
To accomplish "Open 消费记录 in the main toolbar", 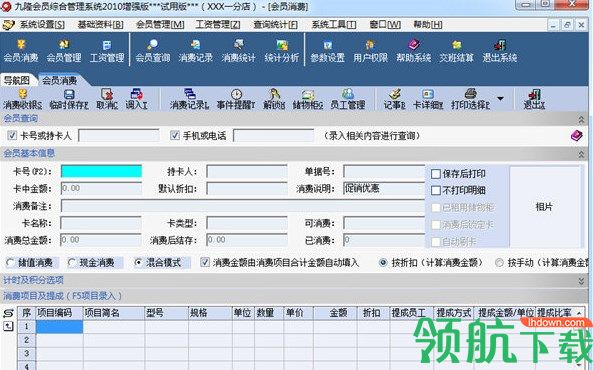I will pos(196,51).
